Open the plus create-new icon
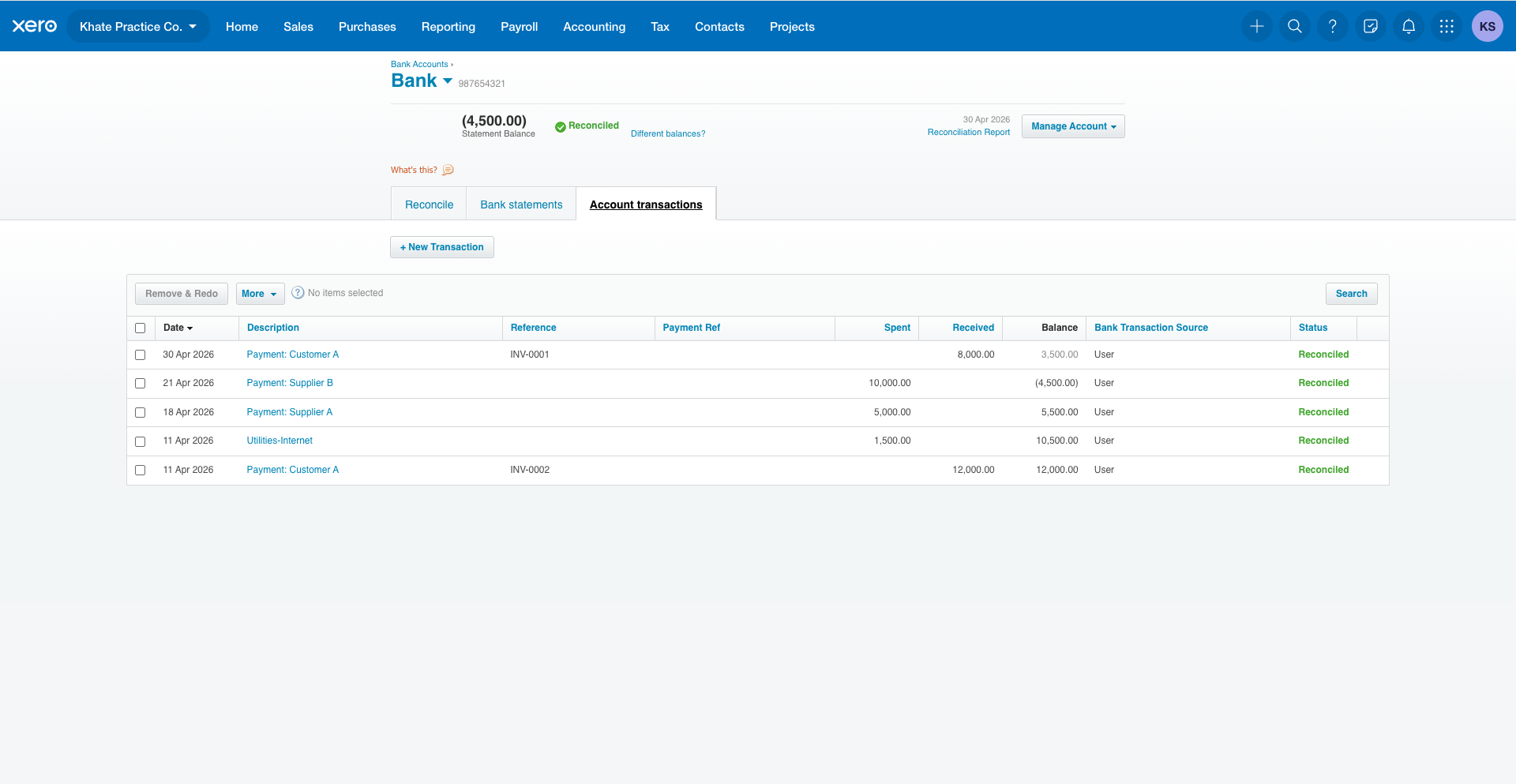This screenshot has width=1516, height=784. 1257,26
